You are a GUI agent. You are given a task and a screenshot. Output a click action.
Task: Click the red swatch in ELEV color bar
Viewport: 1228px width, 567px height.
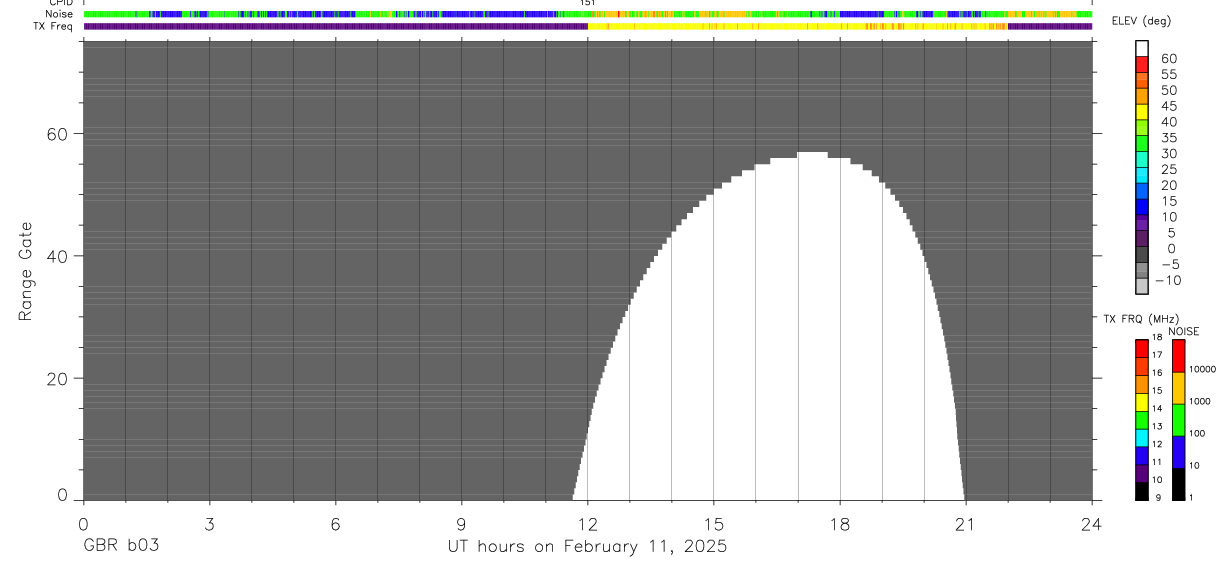click(x=1142, y=63)
